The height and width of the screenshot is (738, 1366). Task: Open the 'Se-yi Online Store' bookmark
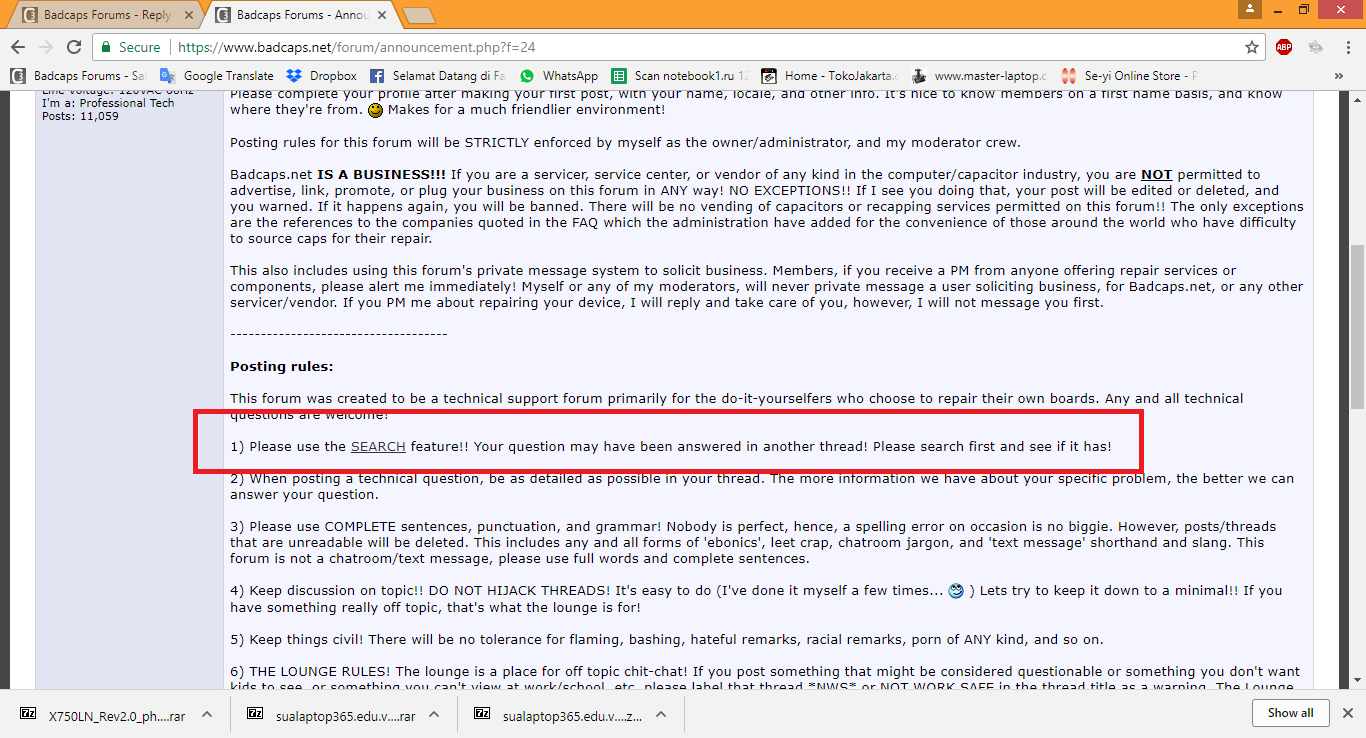pyautogui.click(x=1130, y=76)
